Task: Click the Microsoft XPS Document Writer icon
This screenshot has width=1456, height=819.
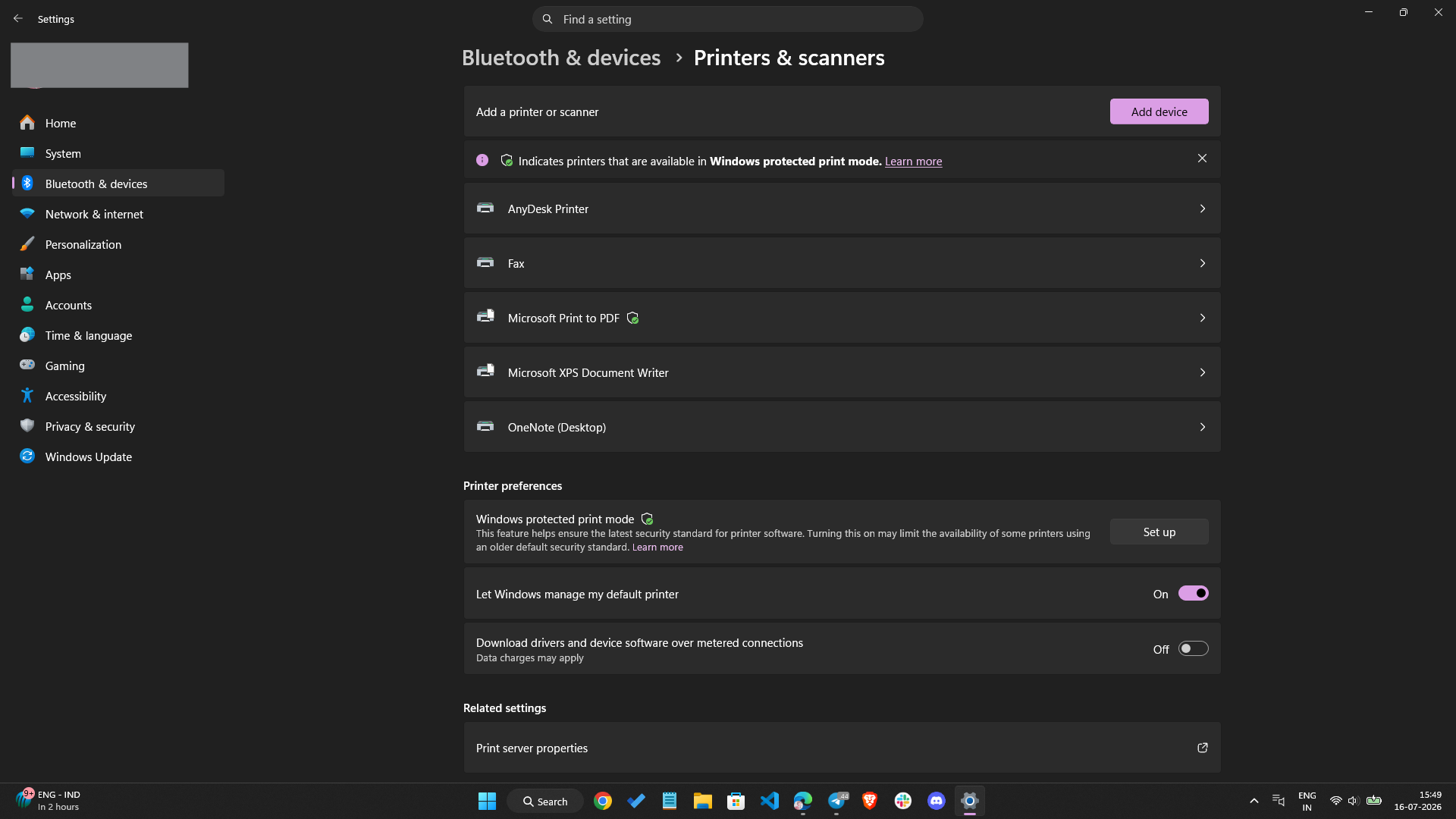Action: click(485, 371)
